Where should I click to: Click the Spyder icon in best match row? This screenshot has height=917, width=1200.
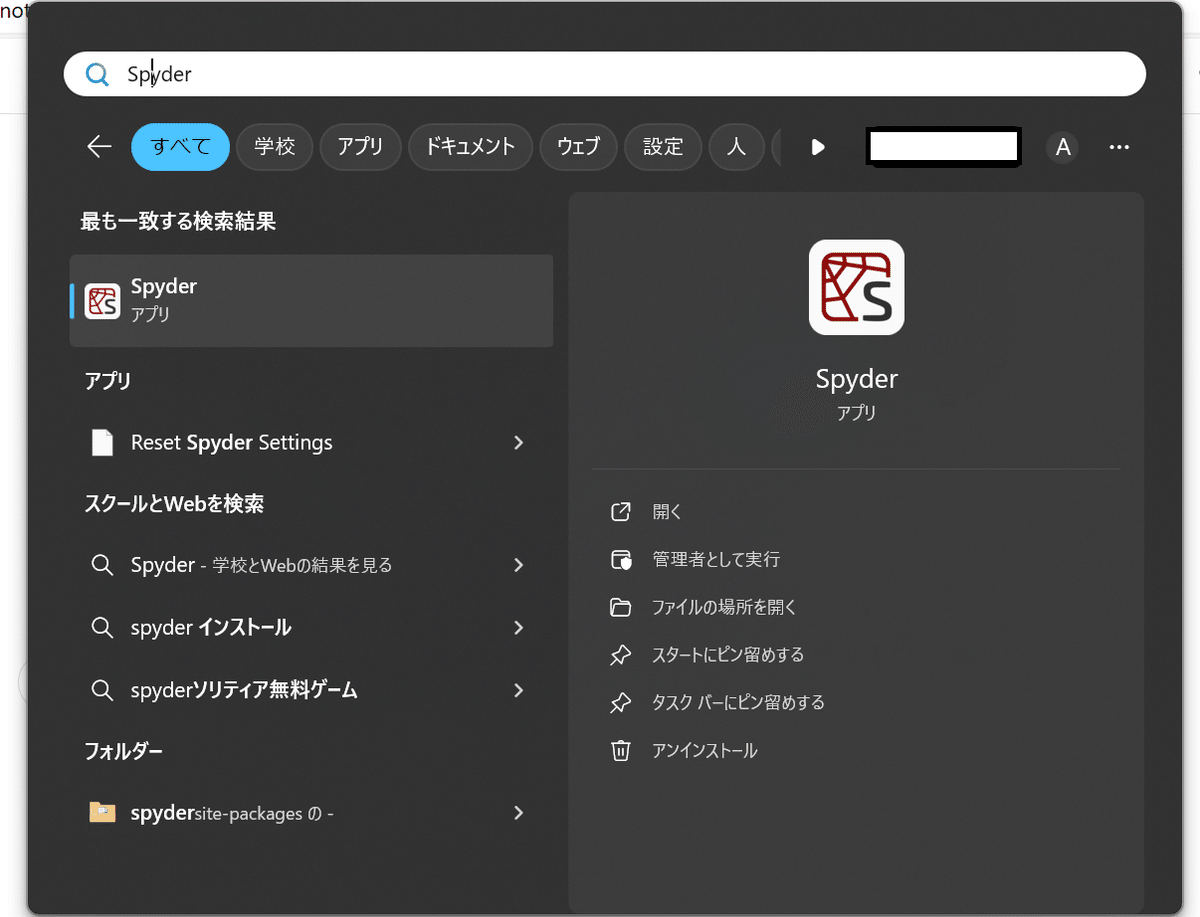coord(102,301)
